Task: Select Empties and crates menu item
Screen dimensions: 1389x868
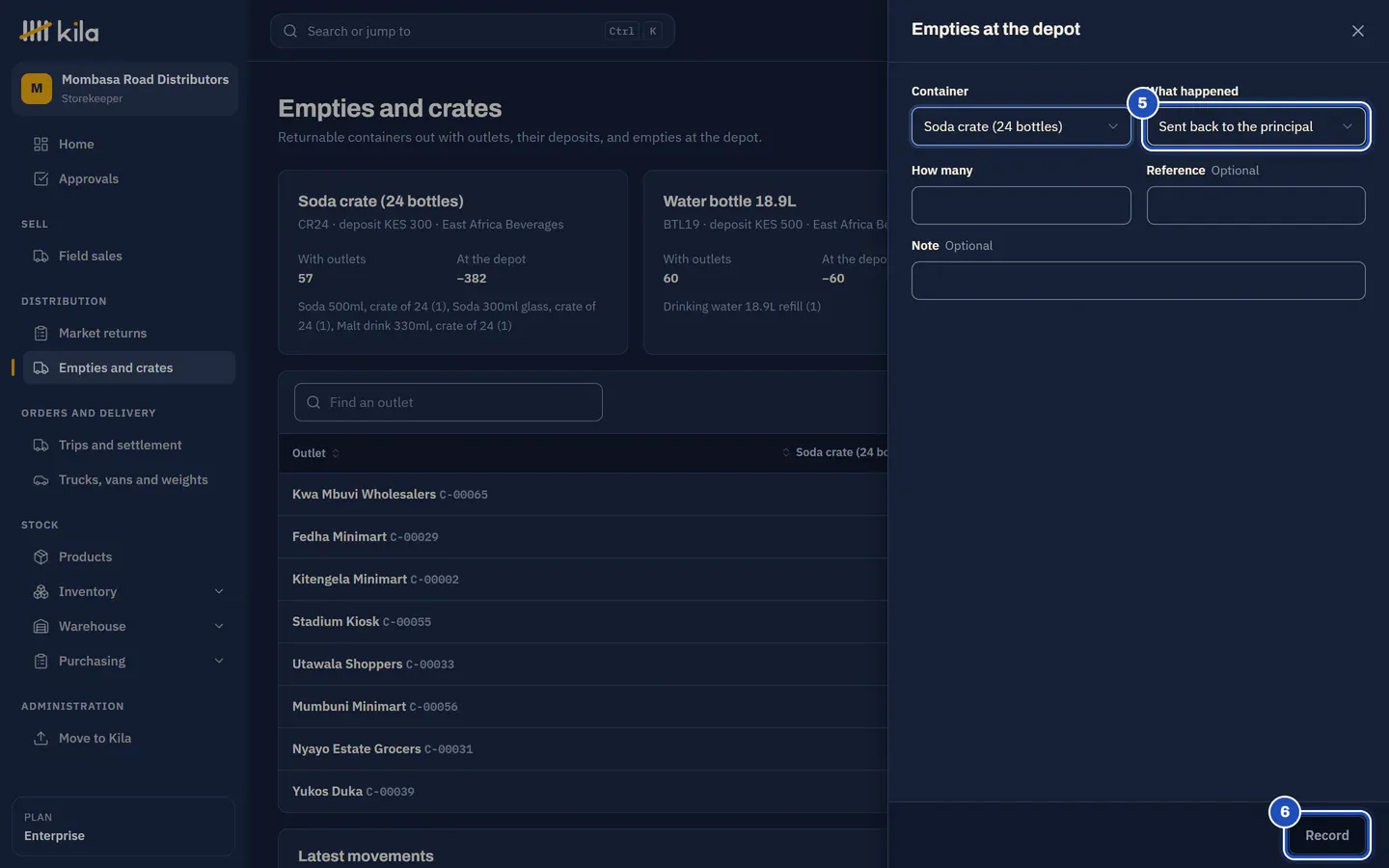Action: click(x=129, y=367)
